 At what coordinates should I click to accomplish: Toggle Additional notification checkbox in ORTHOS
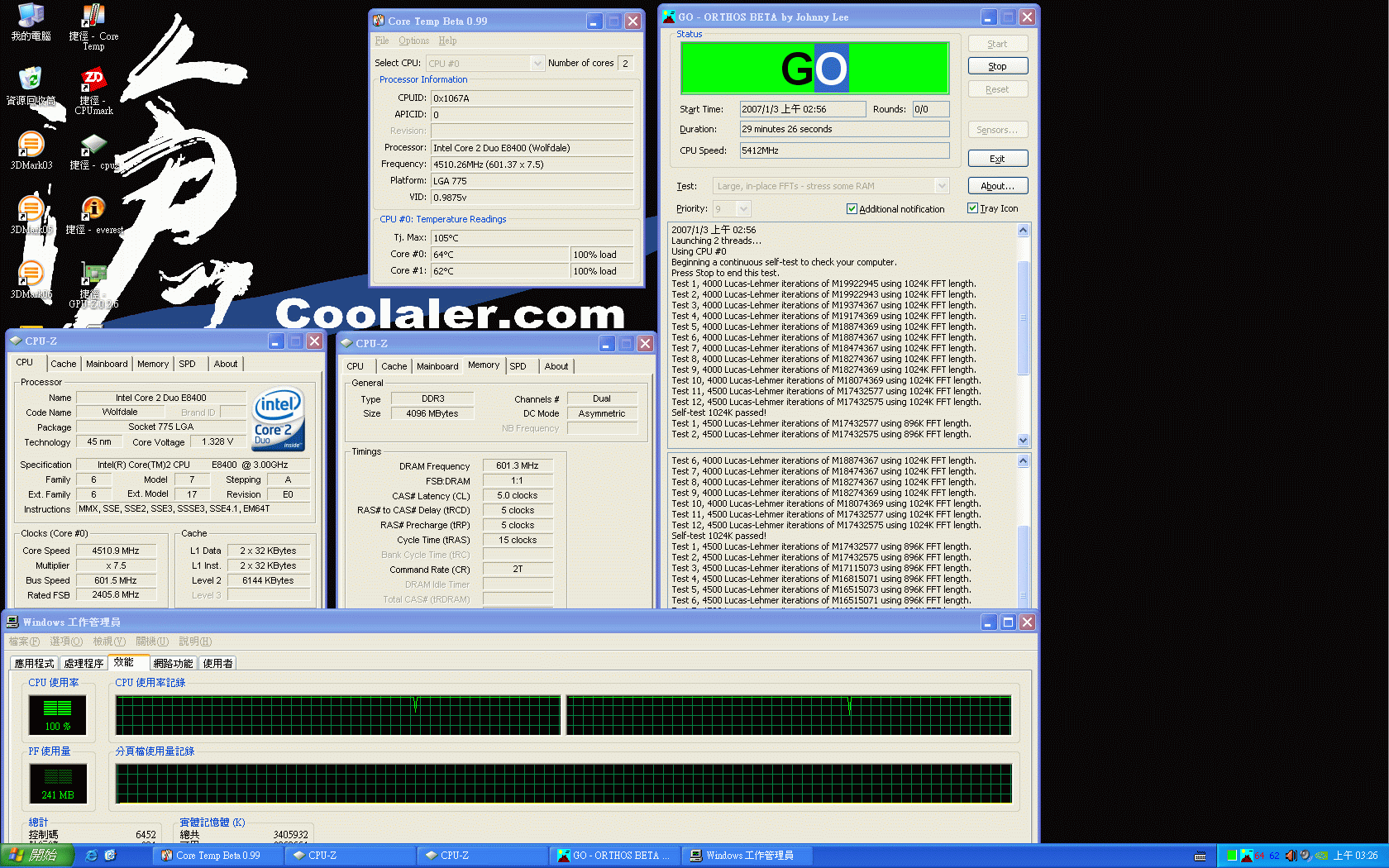(852, 209)
